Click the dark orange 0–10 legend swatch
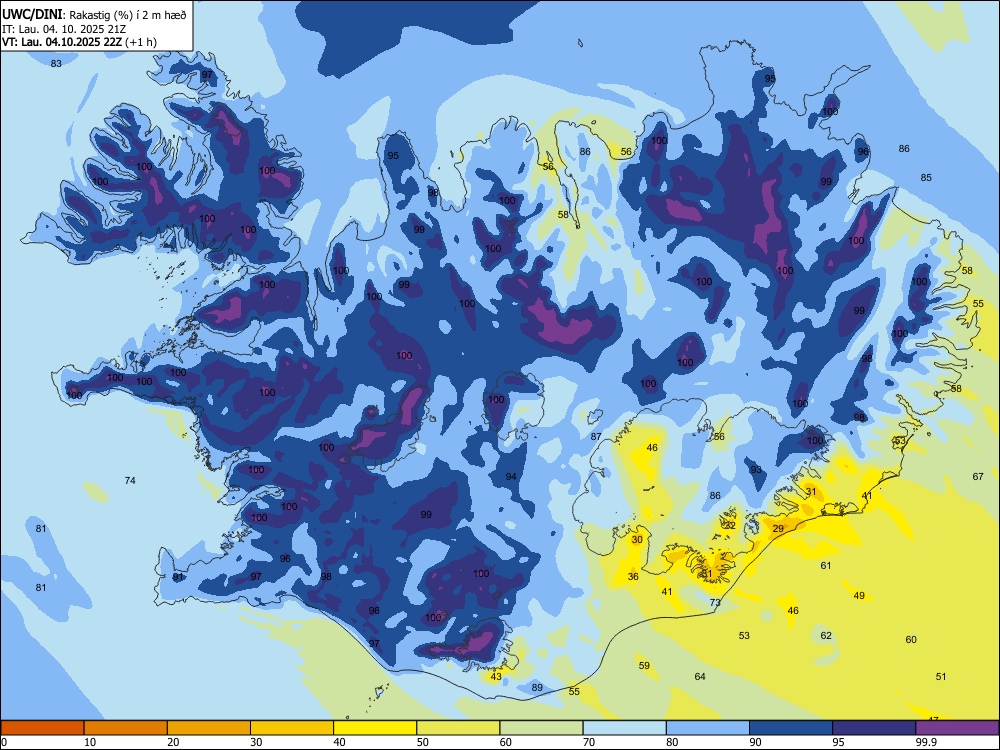The width and height of the screenshot is (1000, 750). 42,728
